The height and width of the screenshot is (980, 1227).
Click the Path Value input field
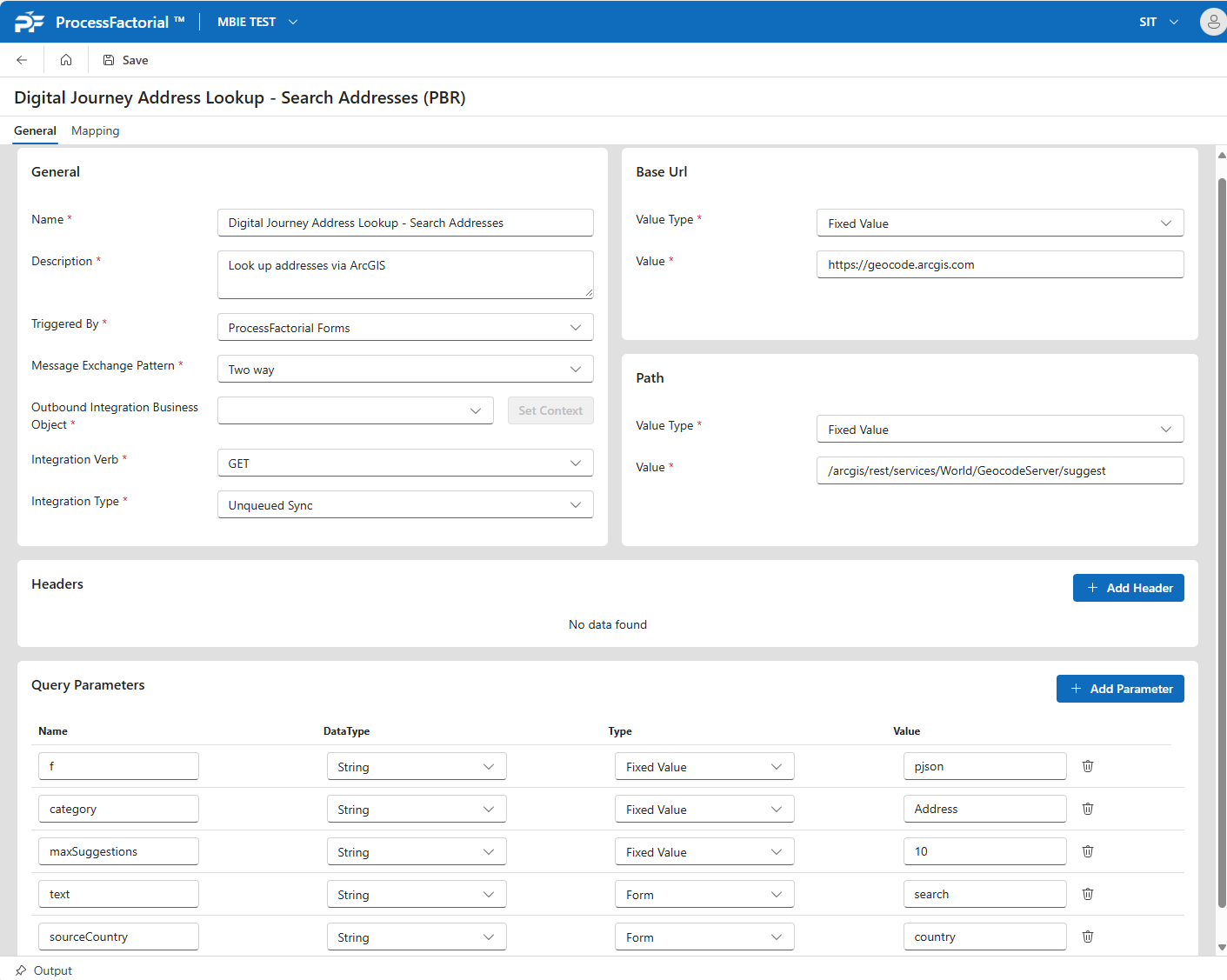click(1000, 470)
